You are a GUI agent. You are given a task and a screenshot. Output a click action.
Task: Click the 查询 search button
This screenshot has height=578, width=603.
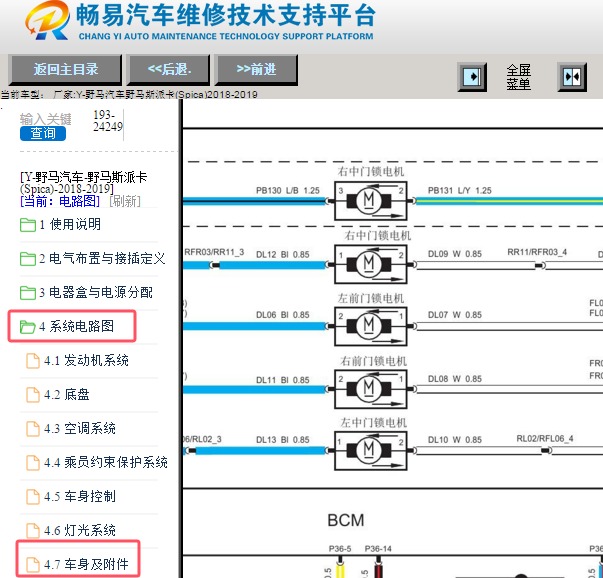coord(43,133)
